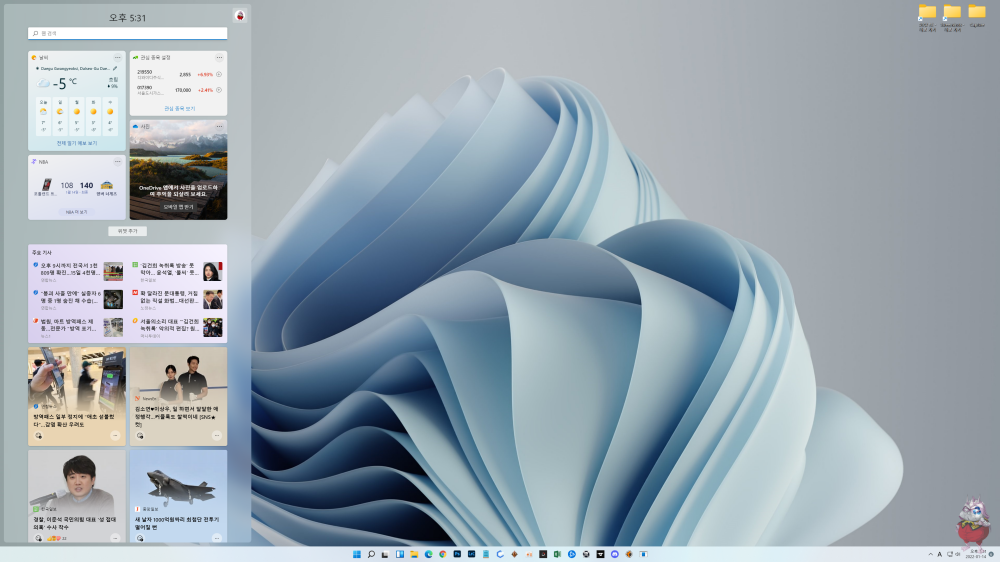1000x562 pixels.
Task: React to fighter jet news card emoji button
Action: coord(140,538)
